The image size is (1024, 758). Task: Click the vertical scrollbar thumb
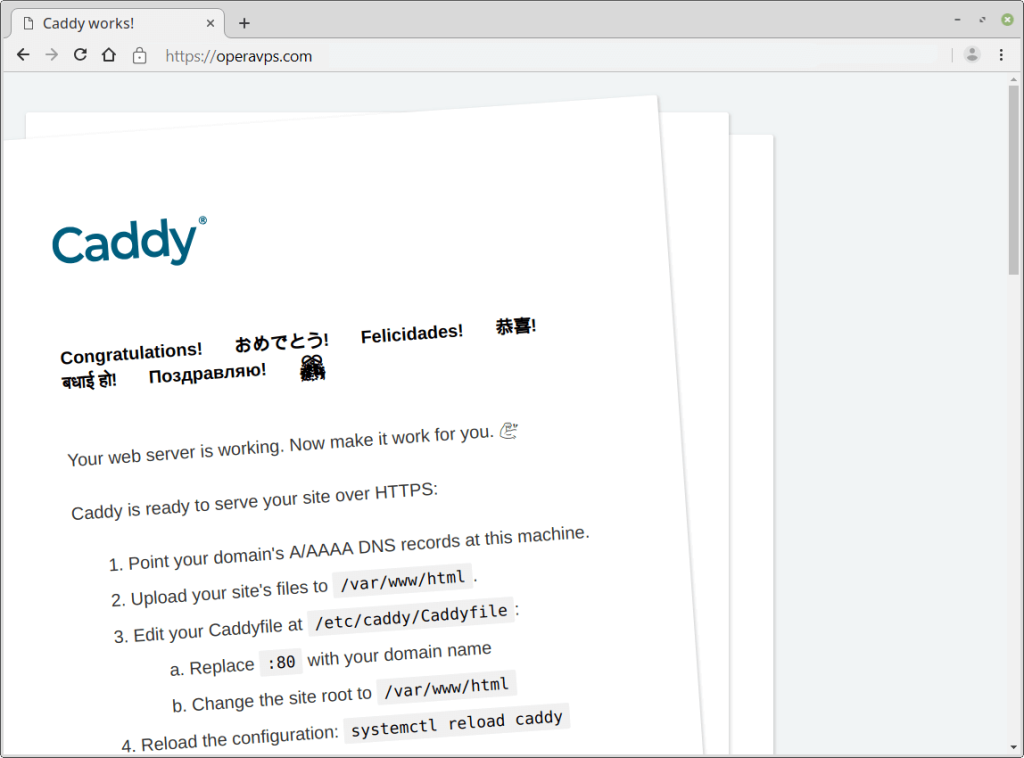pyautogui.click(x=1014, y=180)
